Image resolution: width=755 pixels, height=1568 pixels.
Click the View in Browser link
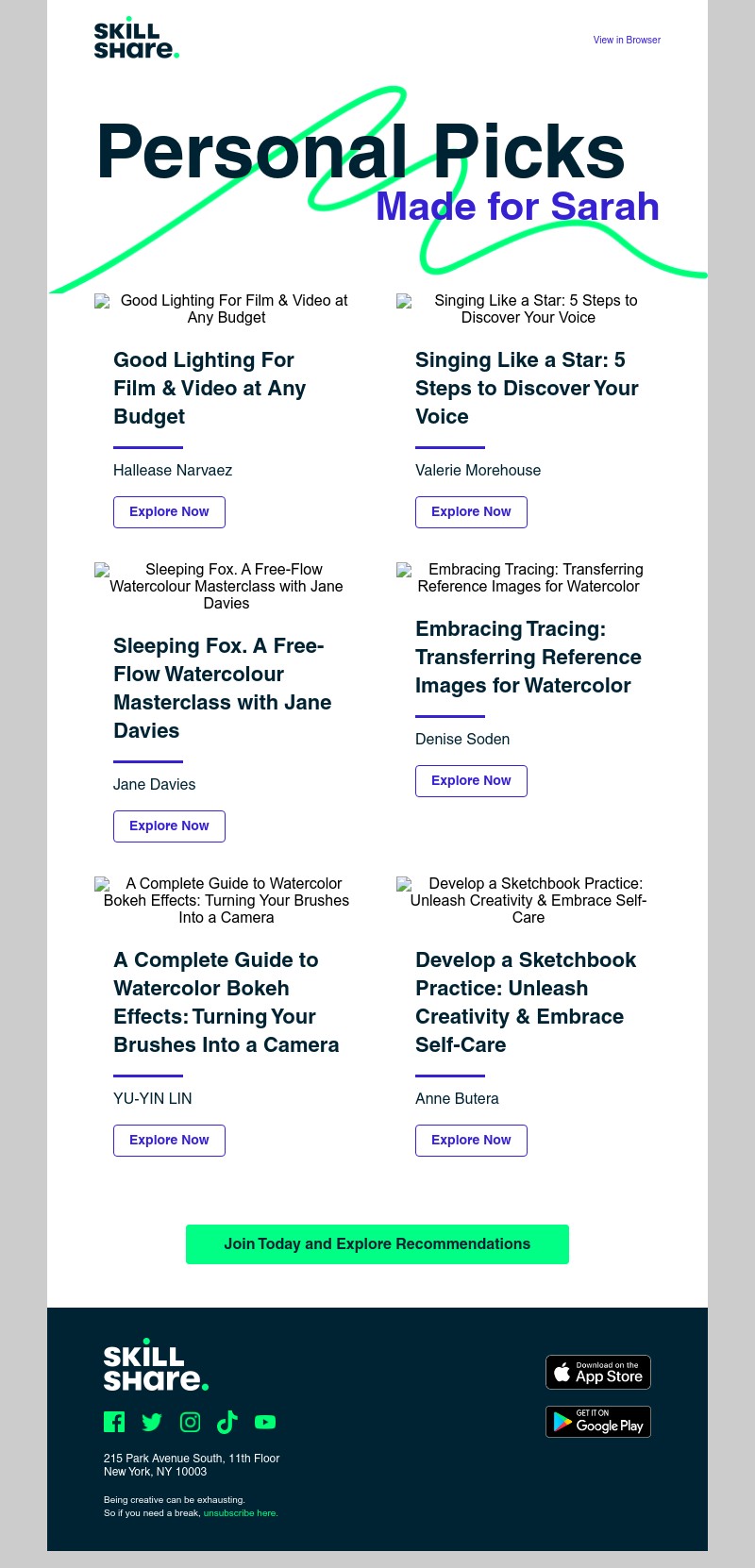[627, 40]
